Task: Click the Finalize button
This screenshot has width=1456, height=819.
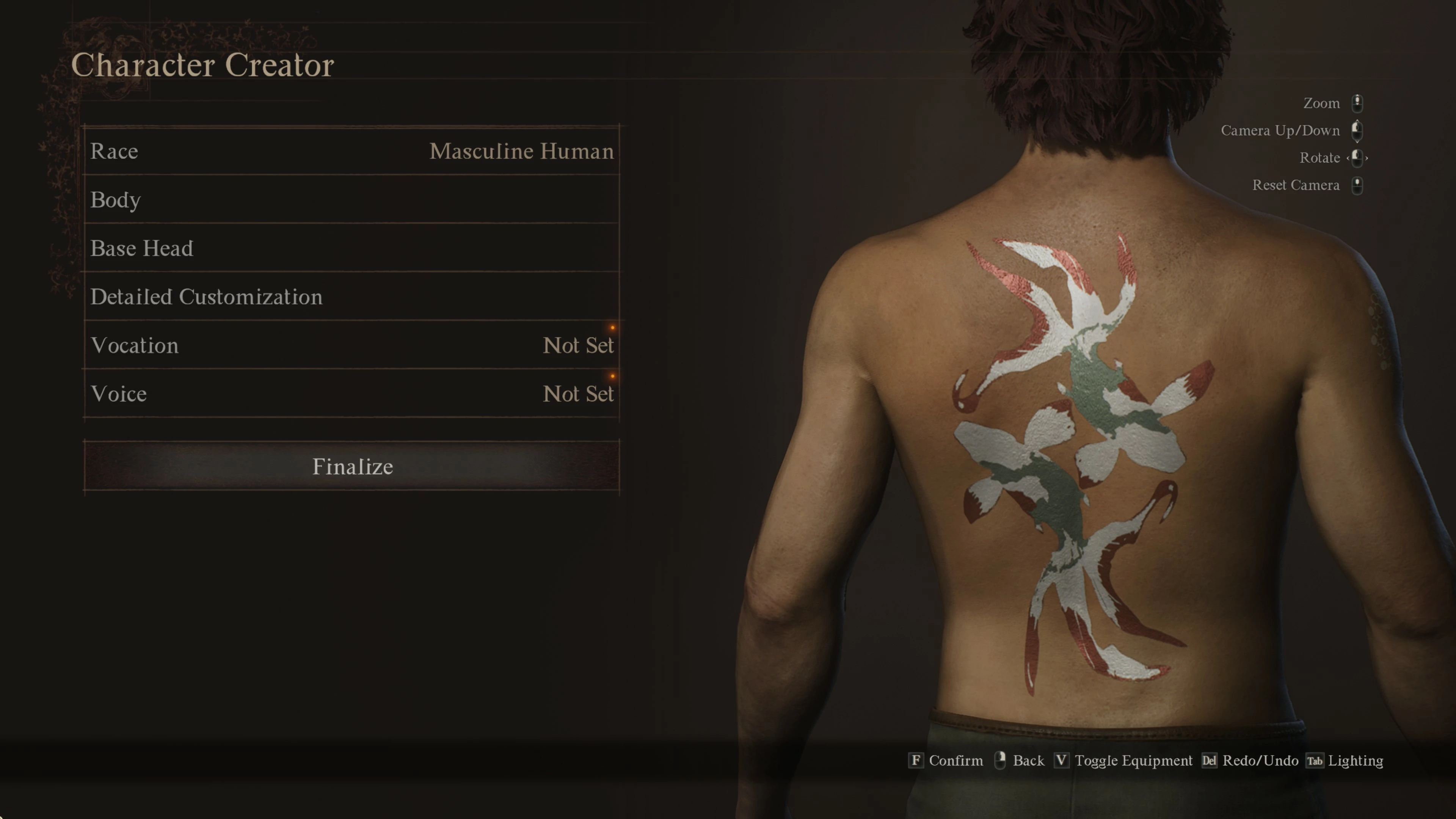Action: pyautogui.click(x=351, y=466)
